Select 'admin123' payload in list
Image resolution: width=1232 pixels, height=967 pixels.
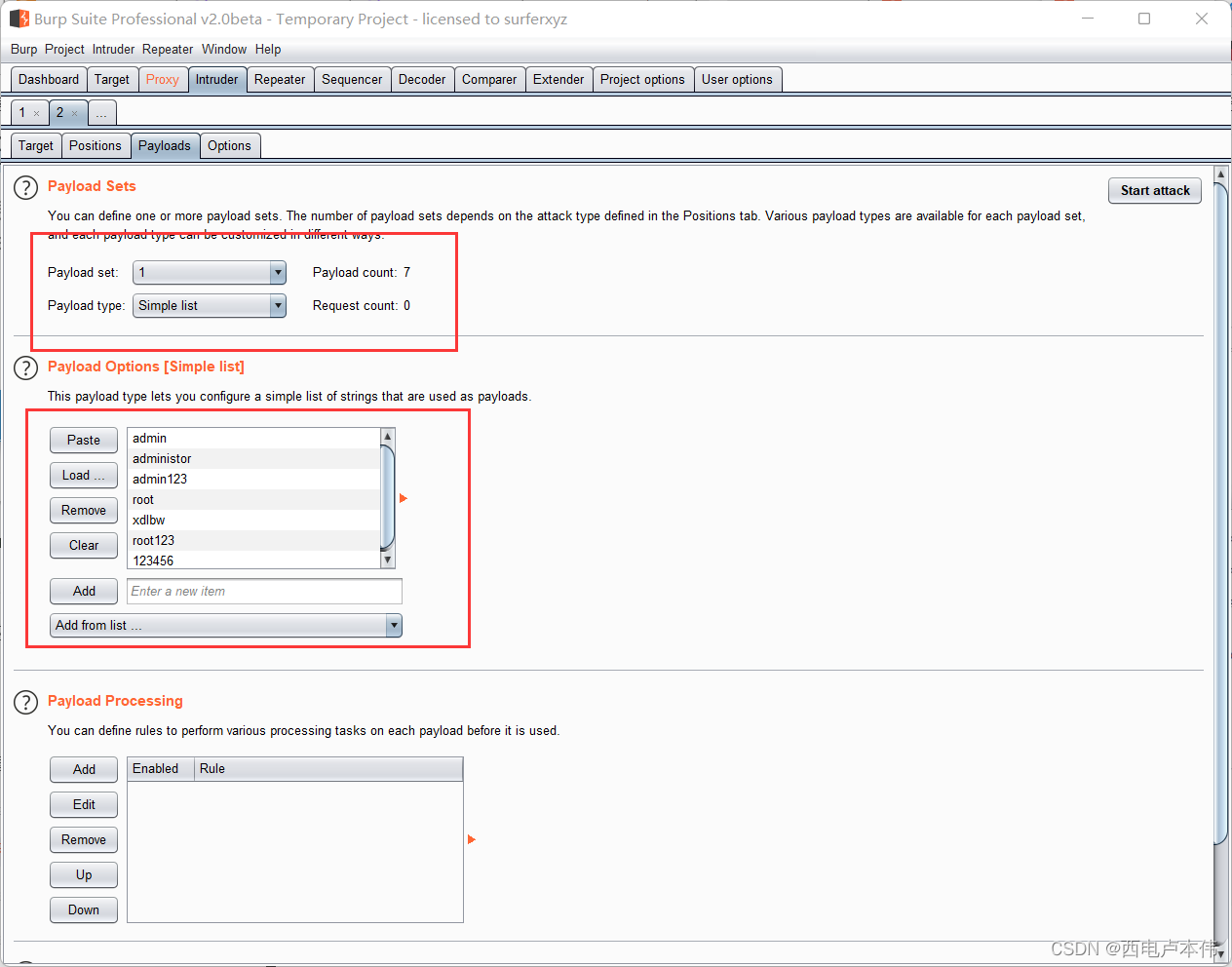click(253, 480)
